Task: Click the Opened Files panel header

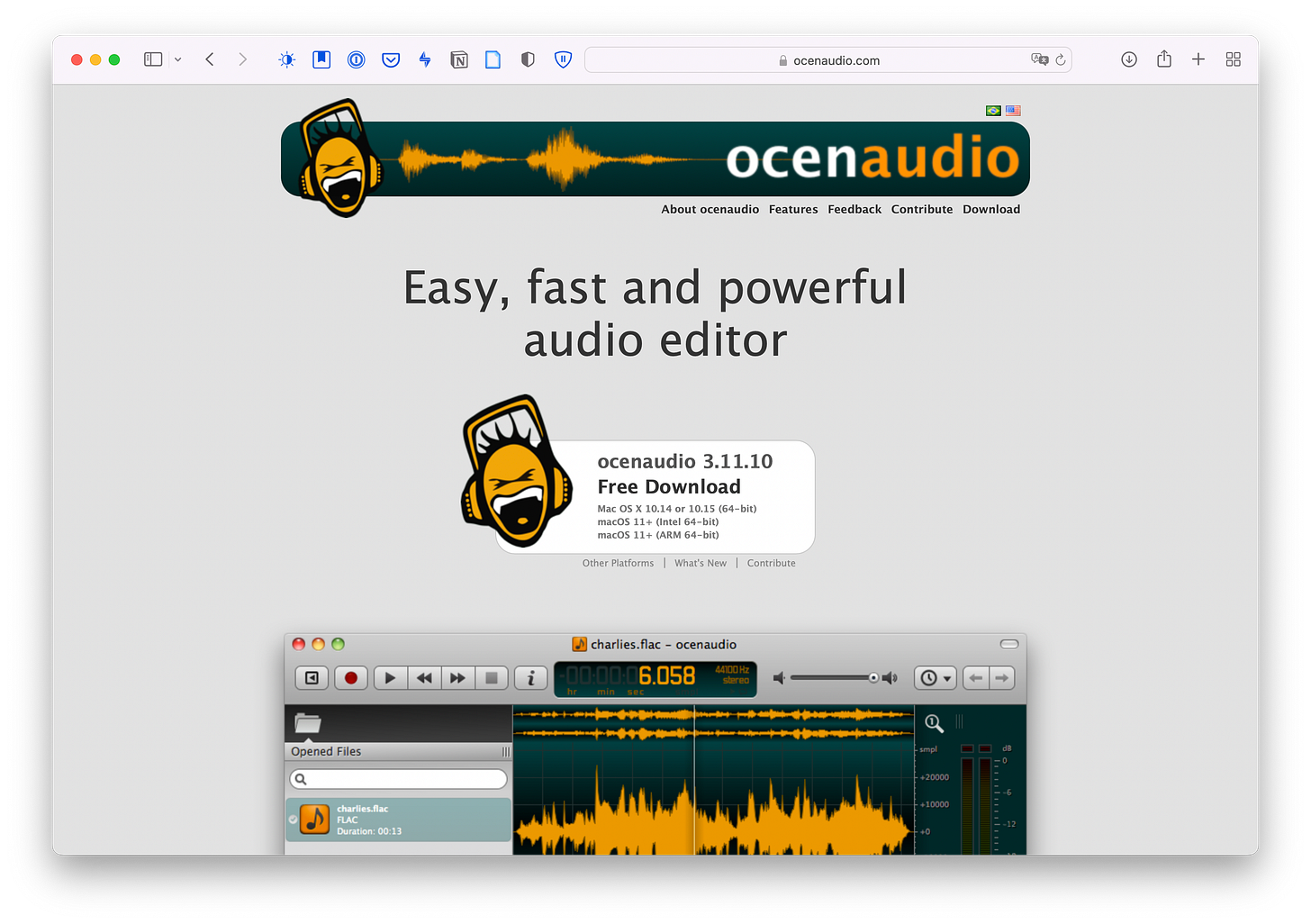Action: point(399,751)
